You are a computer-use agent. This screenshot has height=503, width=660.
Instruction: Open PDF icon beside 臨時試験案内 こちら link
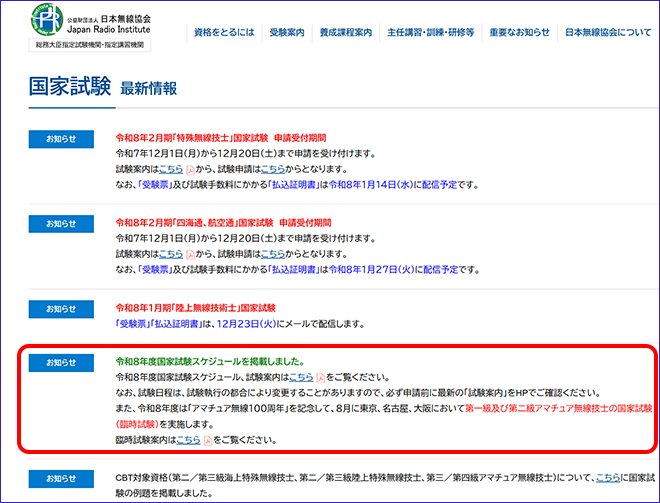click(x=209, y=440)
